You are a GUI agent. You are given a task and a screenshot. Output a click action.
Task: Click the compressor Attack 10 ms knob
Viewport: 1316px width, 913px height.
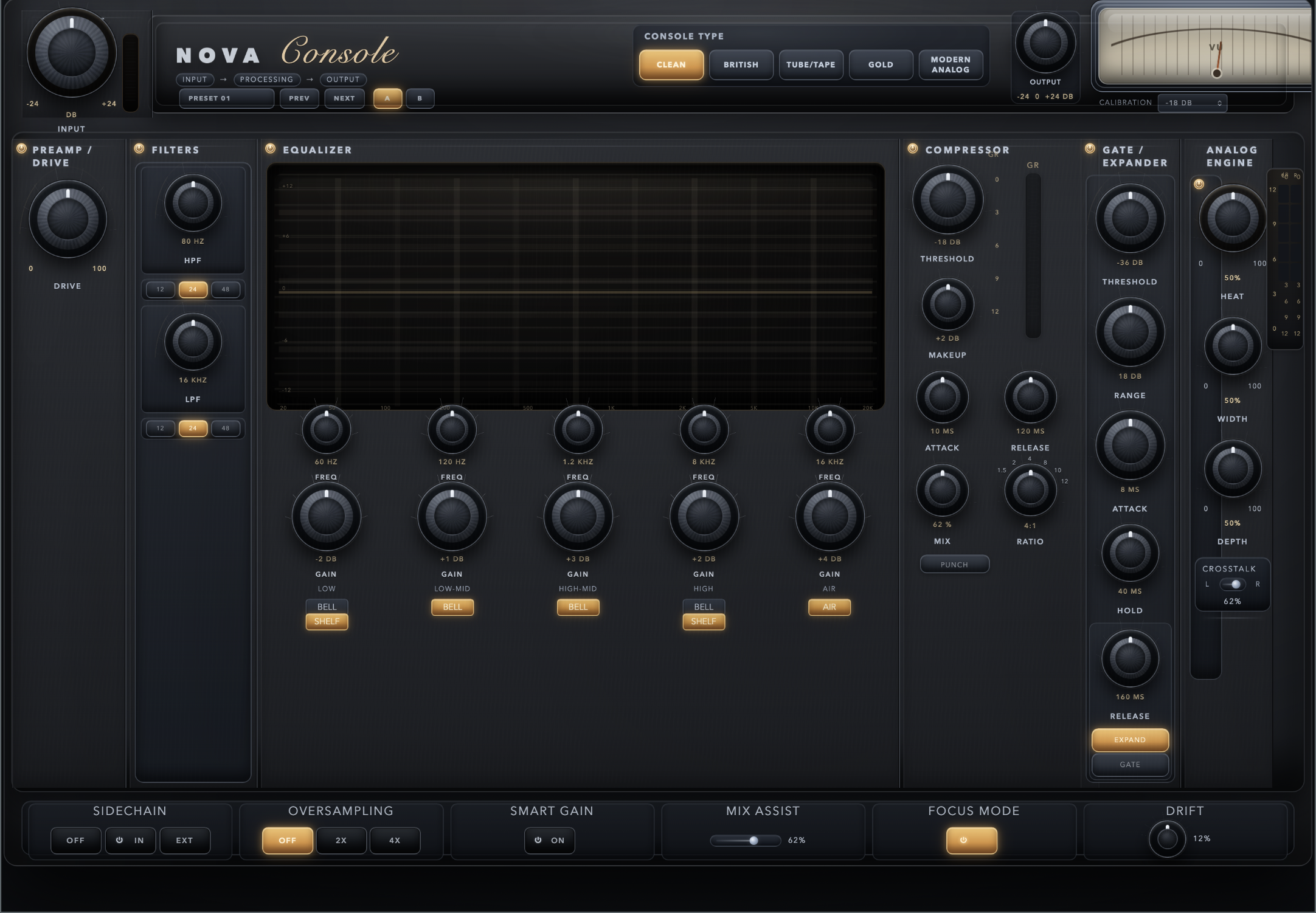point(942,397)
